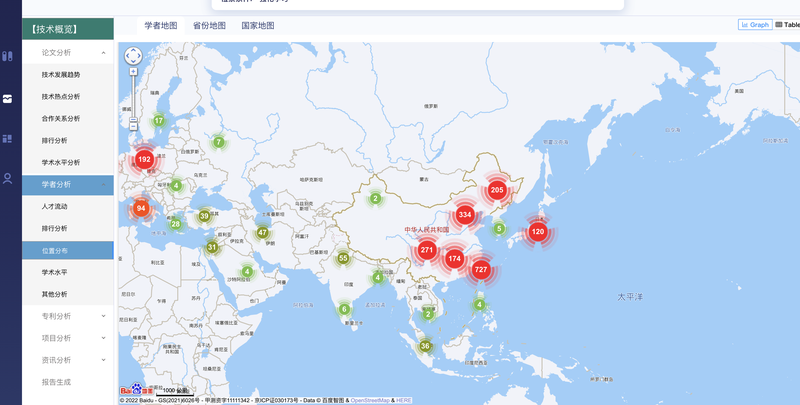Click the 120 cluster marker over Japan

[538, 232]
